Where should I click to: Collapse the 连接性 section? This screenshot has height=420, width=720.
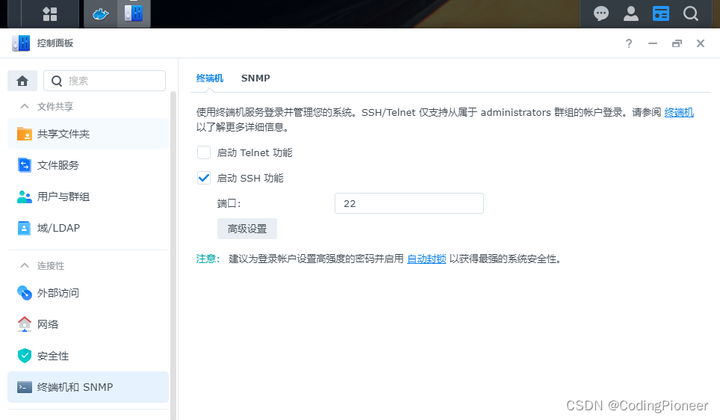click(x=24, y=266)
